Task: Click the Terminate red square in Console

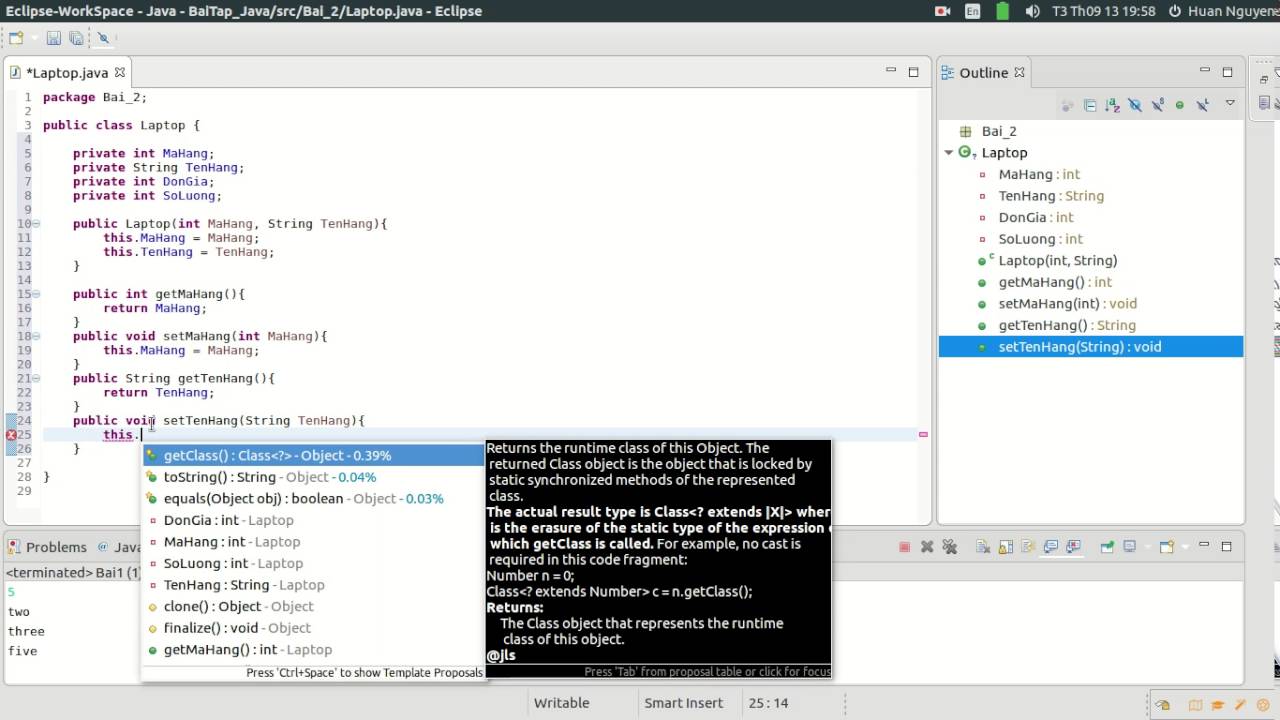Action: tap(905, 547)
